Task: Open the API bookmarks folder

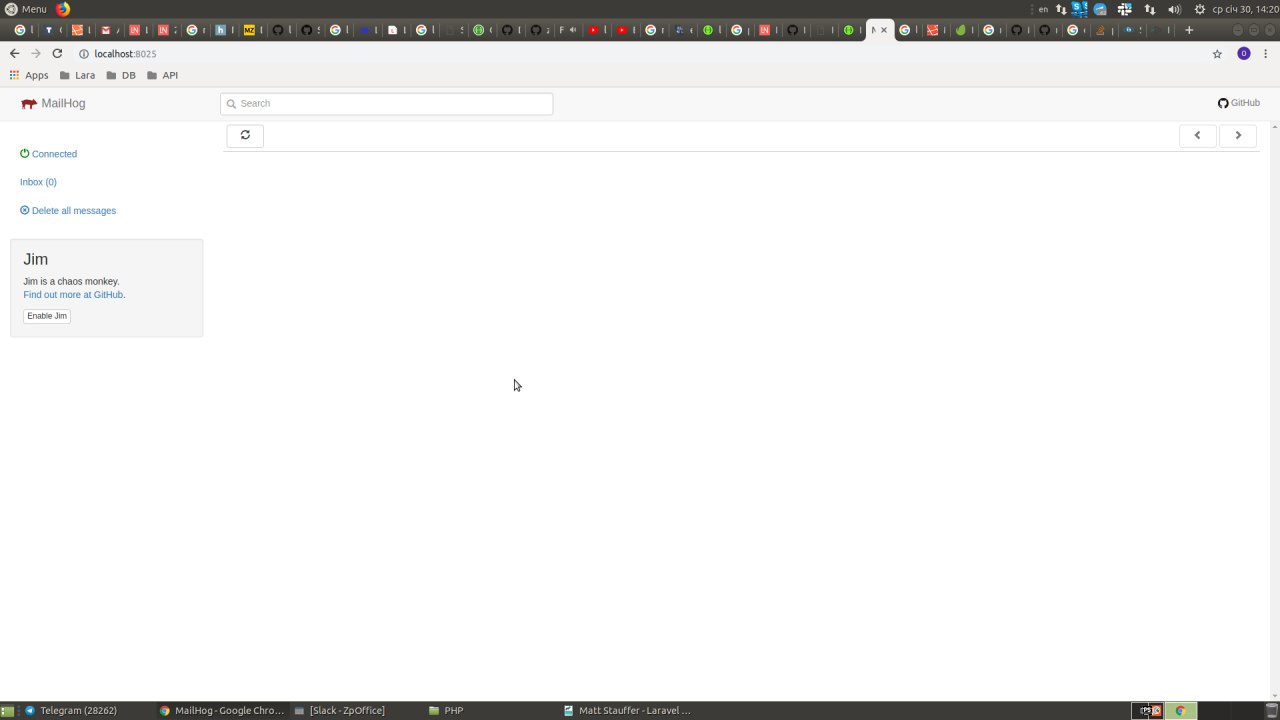Action: point(162,75)
